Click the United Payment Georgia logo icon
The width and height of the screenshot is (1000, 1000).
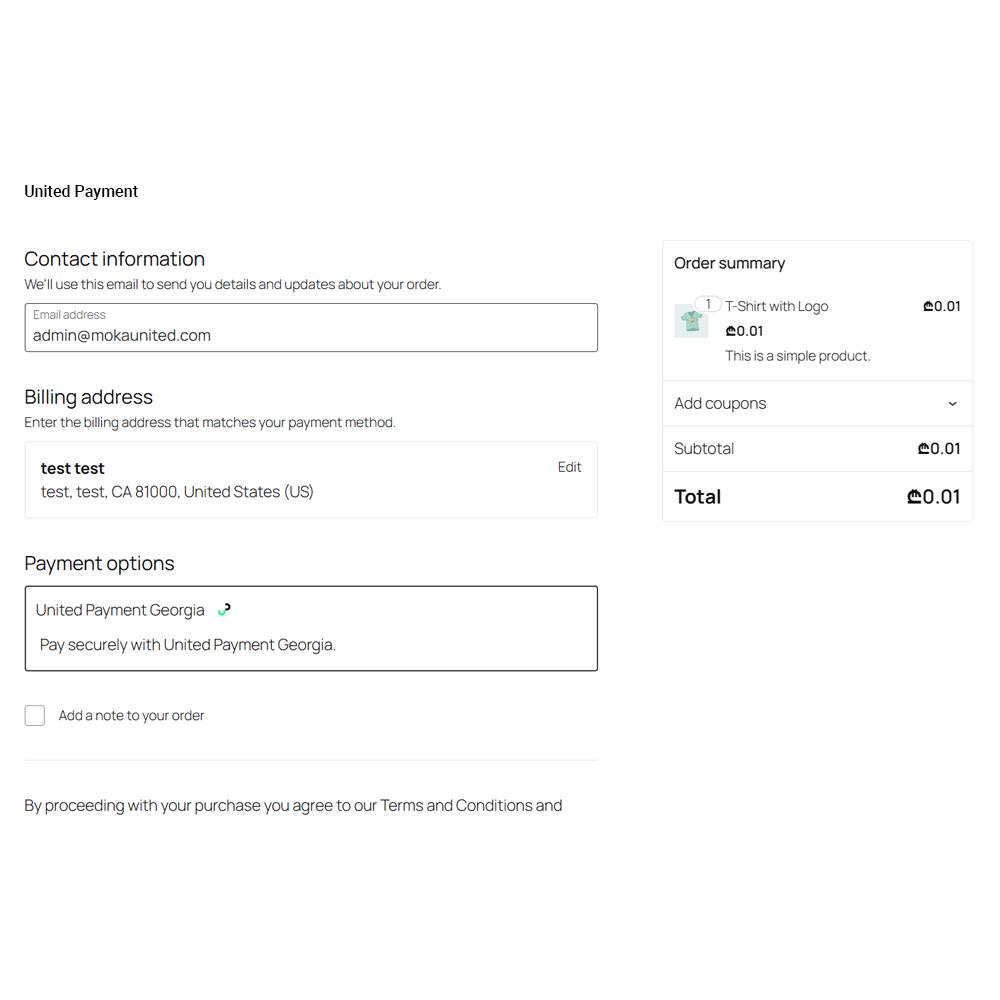click(223, 608)
